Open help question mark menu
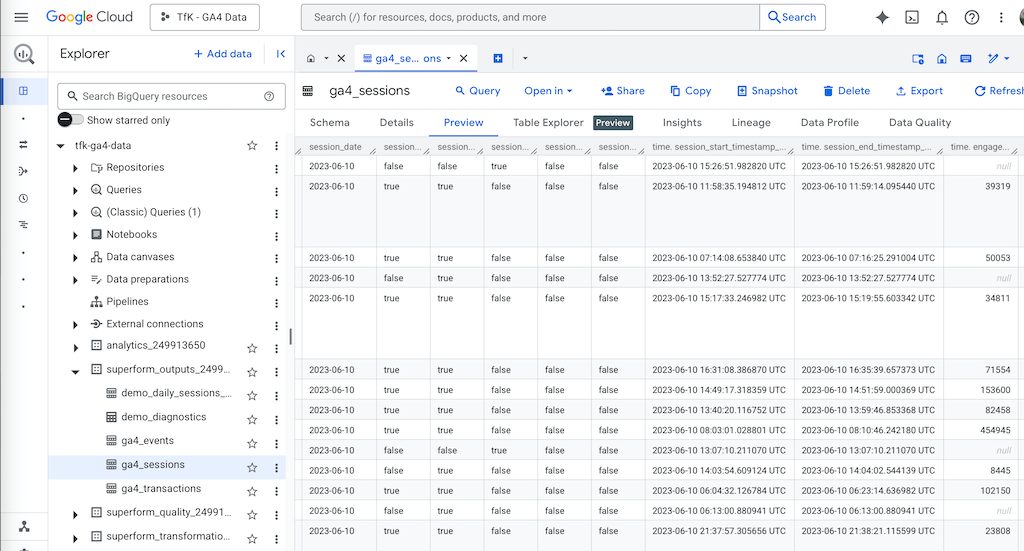 [972, 18]
